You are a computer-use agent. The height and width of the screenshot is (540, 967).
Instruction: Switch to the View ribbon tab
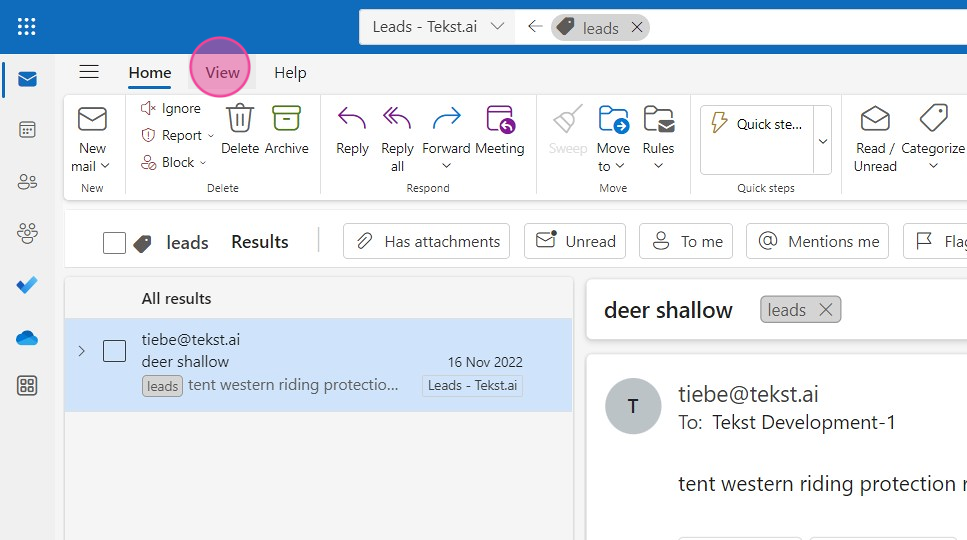point(222,73)
